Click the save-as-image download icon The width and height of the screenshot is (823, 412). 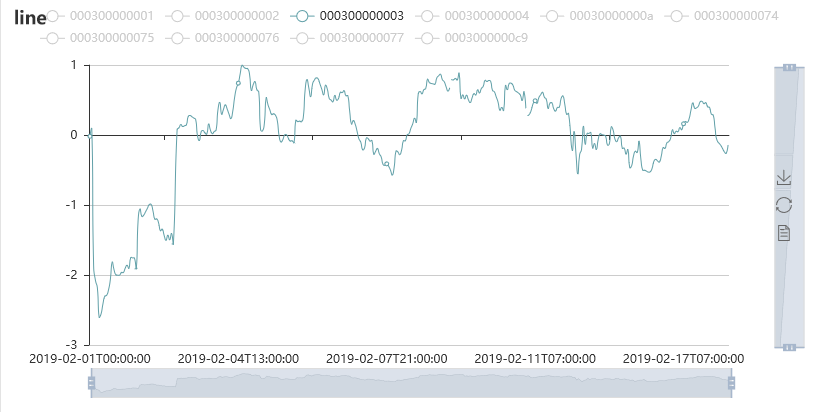point(784,177)
